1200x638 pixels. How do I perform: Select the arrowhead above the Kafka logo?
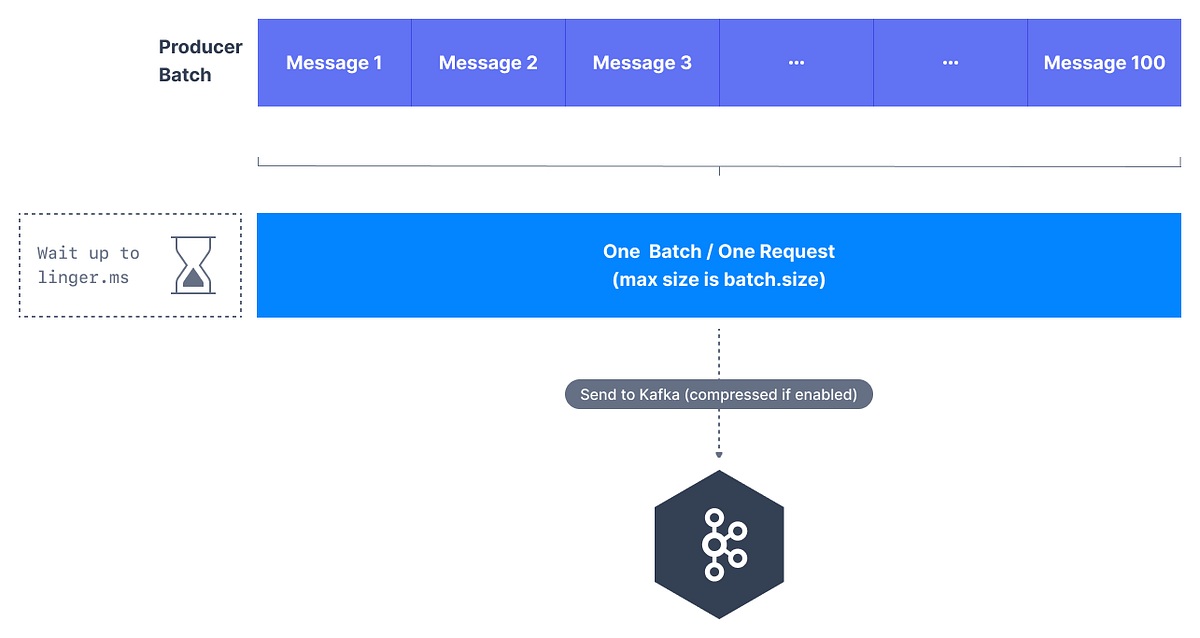719,456
